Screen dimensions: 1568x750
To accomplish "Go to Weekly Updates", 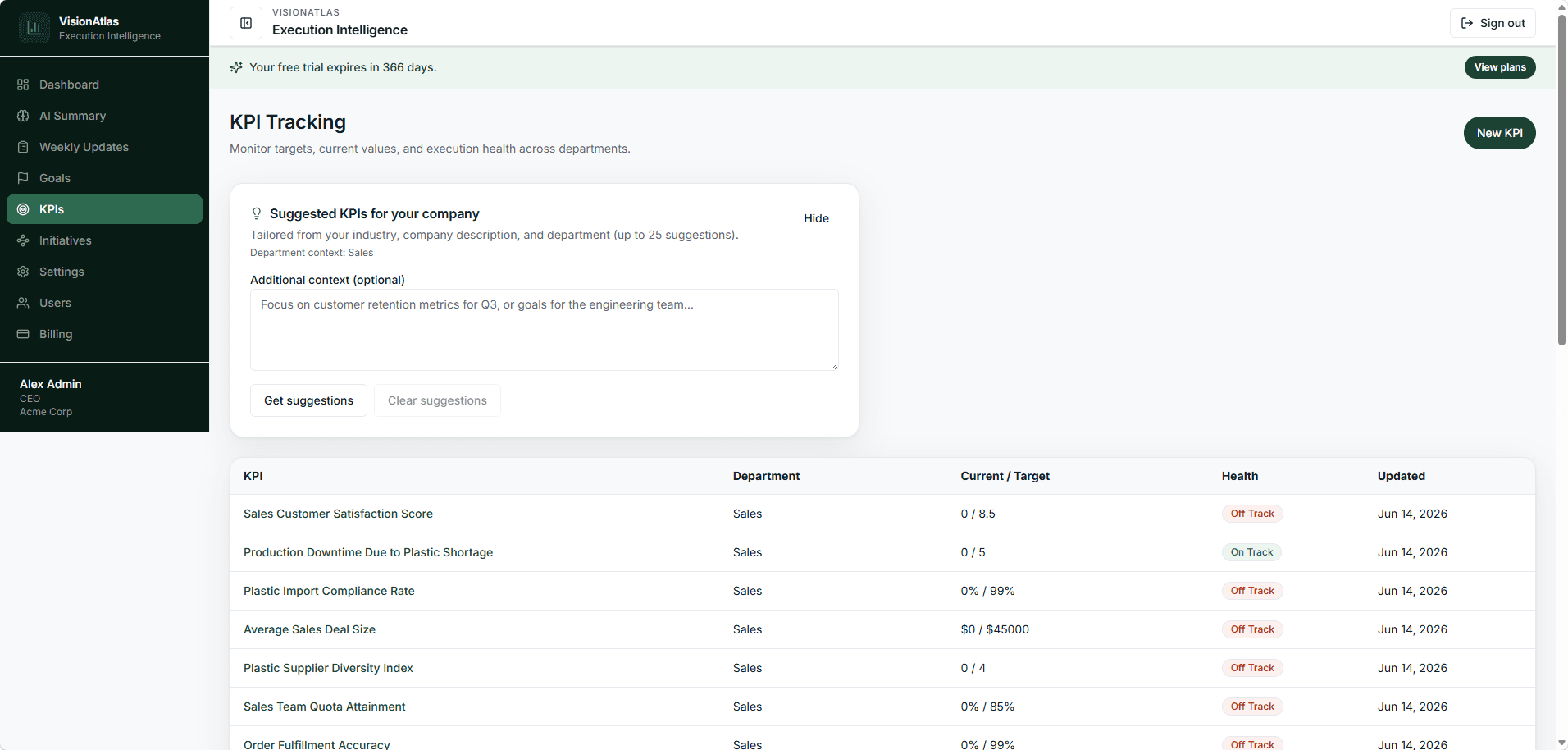I will click(x=104, y=147).
